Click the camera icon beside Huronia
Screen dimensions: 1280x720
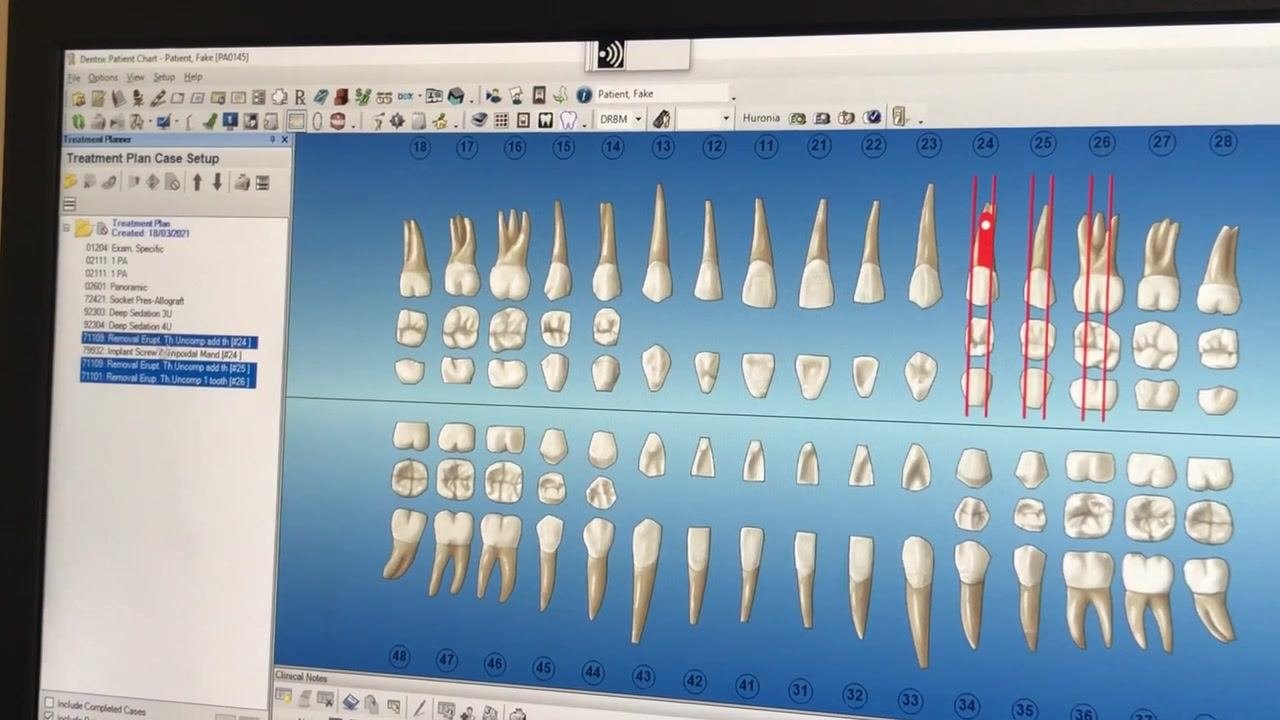point(796,118)
